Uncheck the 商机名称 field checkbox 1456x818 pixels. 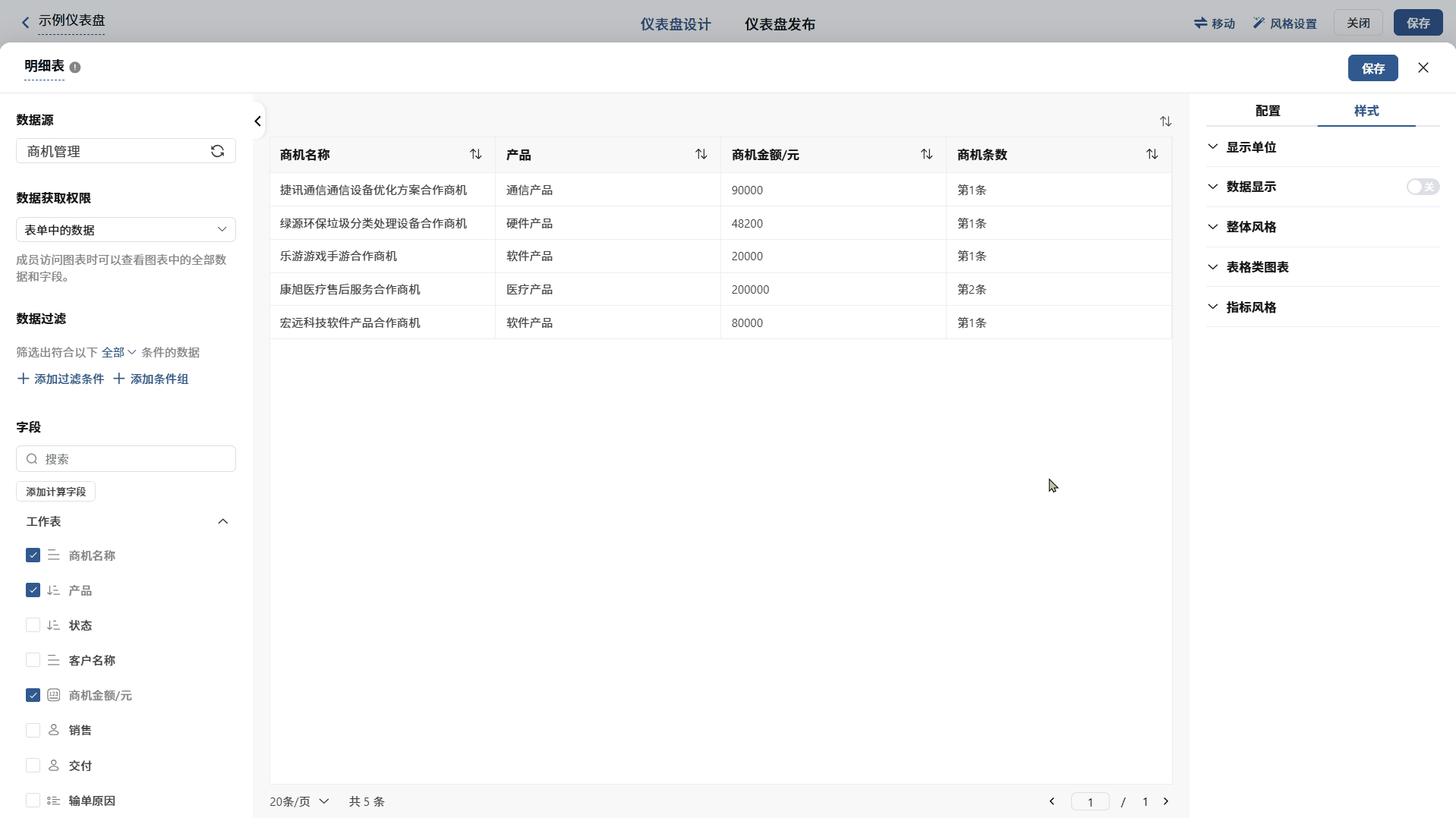pos(33,555)
